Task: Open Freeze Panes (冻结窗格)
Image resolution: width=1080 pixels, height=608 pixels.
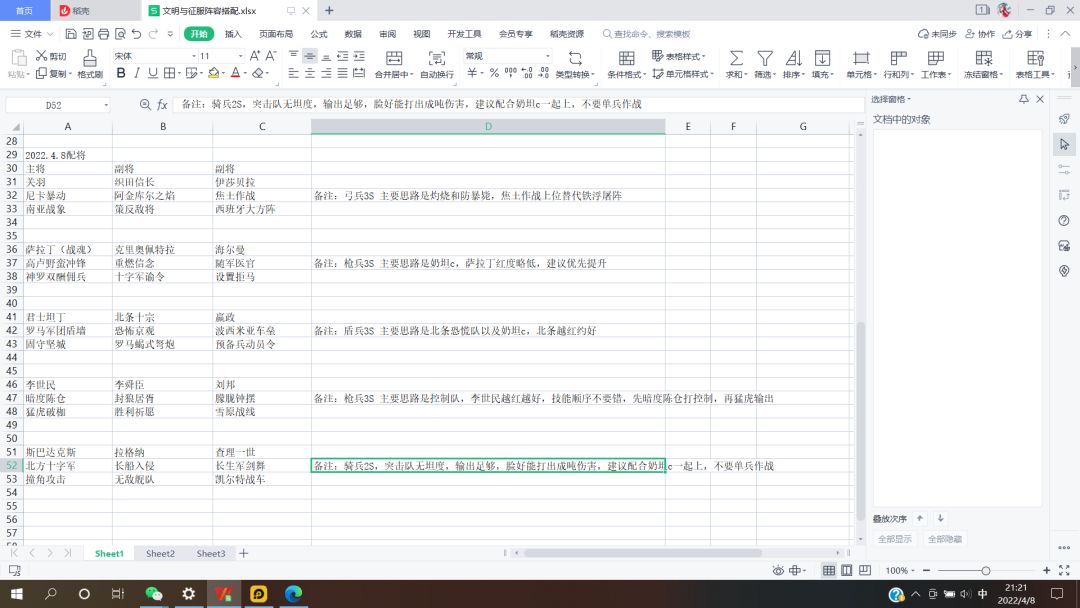Action: [983, 64]
